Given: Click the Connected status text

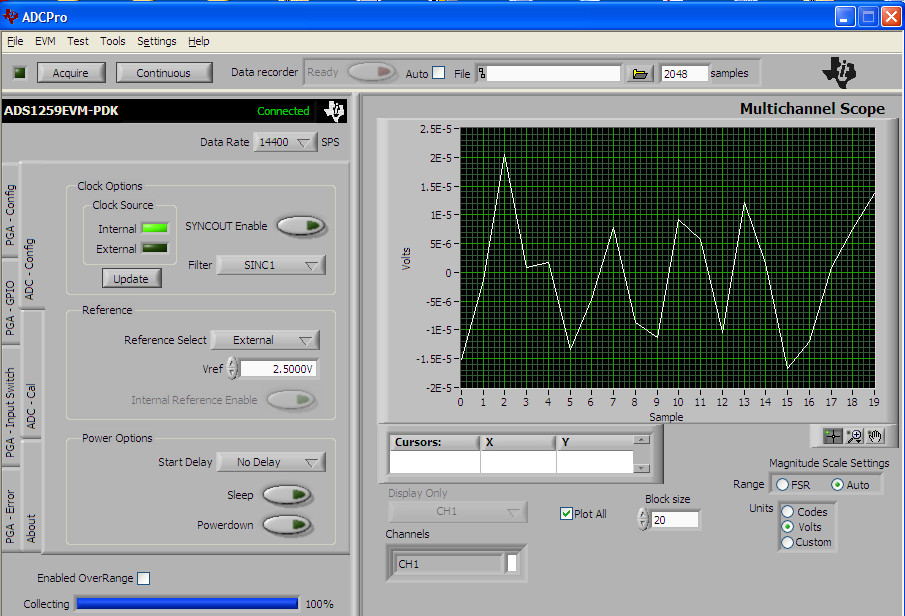Looking at the screenshot, I should point(283,111).
